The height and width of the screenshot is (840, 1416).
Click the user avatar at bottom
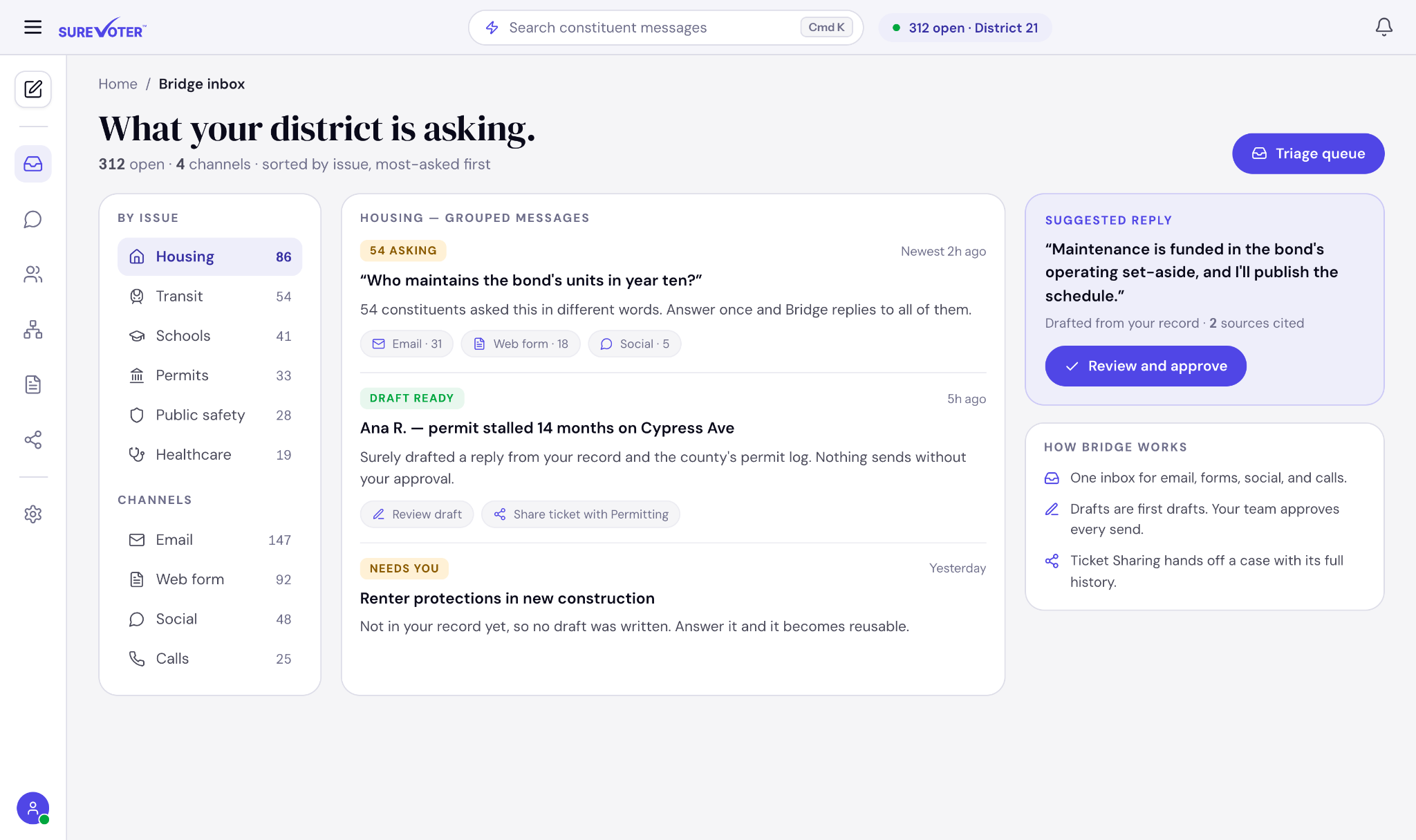click(33, 808)
